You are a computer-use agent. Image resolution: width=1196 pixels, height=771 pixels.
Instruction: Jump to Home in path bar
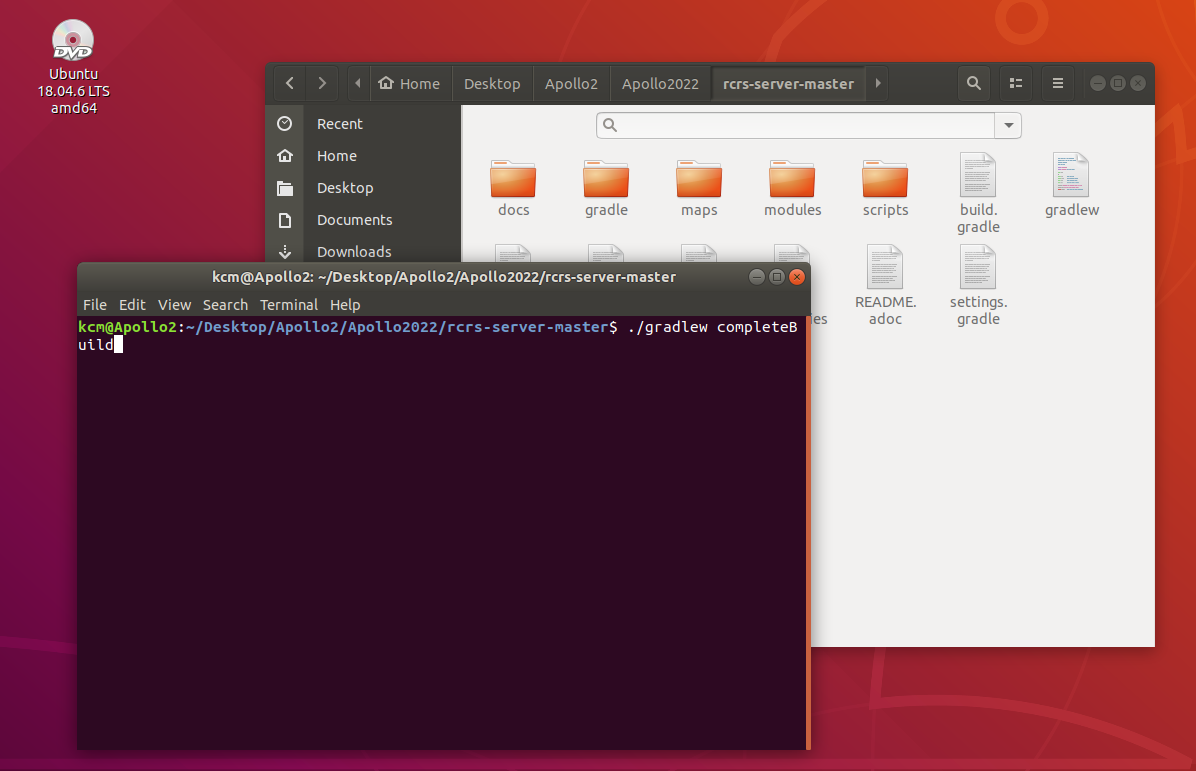pos(410,83)
